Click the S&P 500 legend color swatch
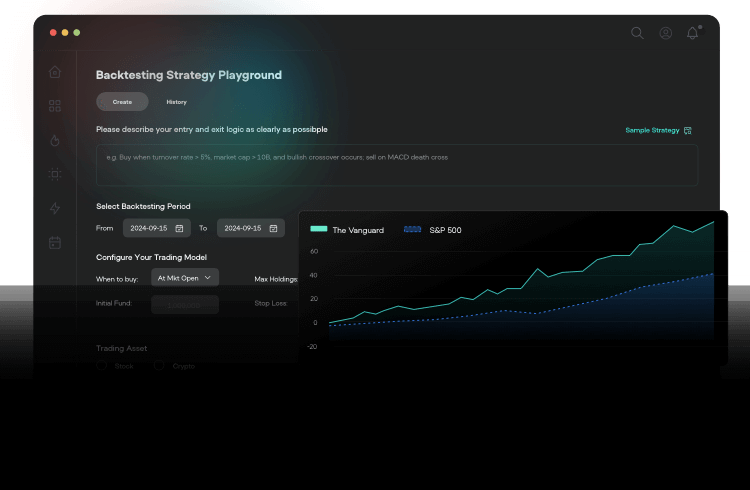Screen dimensions: 750x490 [411, 230]
